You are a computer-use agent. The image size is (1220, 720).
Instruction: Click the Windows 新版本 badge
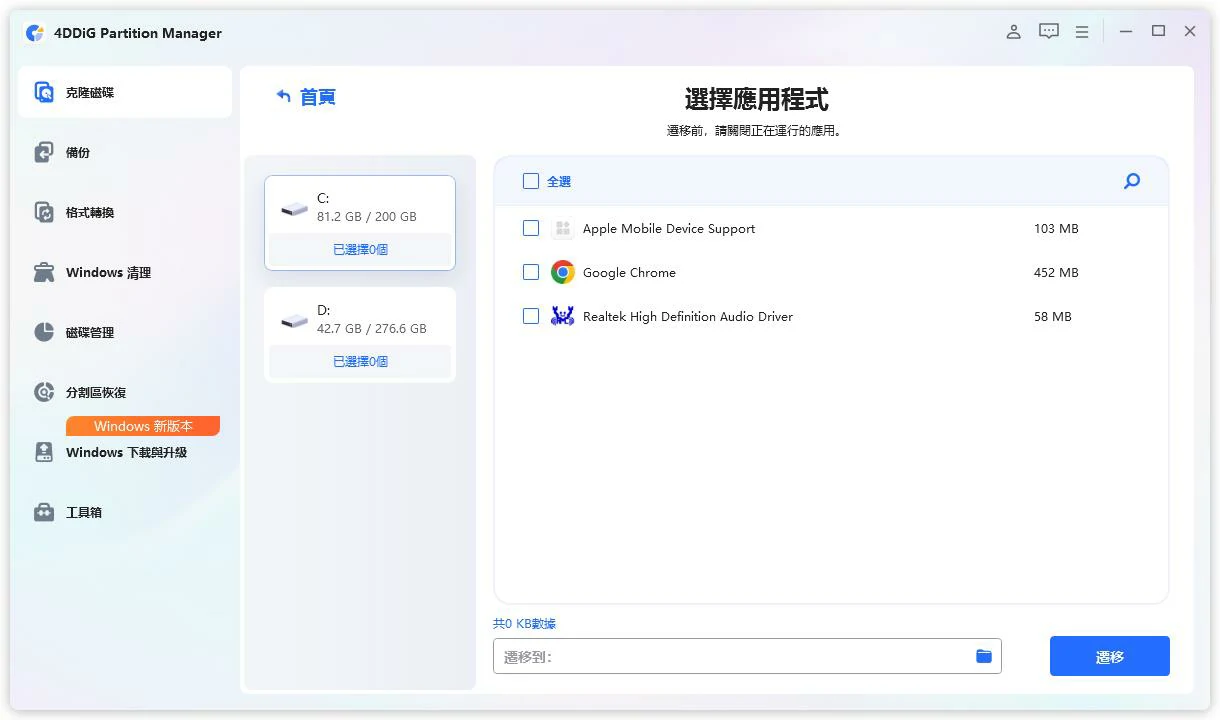[143, 426]
